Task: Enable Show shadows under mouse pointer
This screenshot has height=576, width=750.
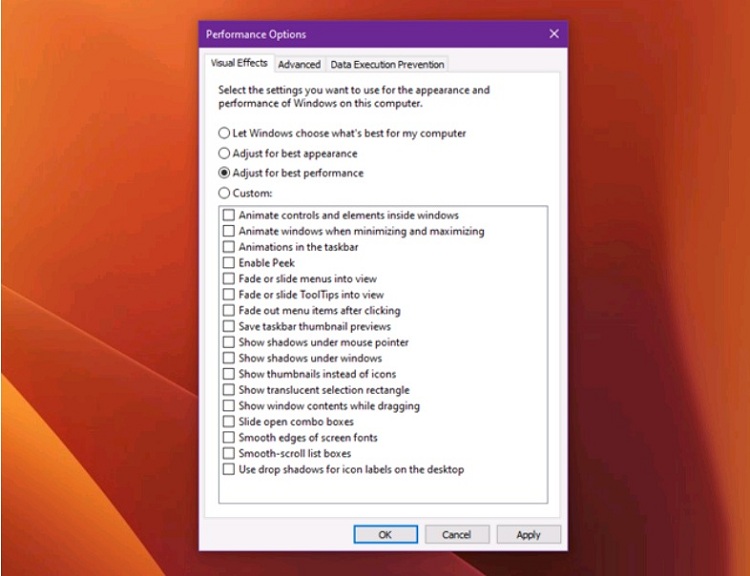Action: point(229,342)
